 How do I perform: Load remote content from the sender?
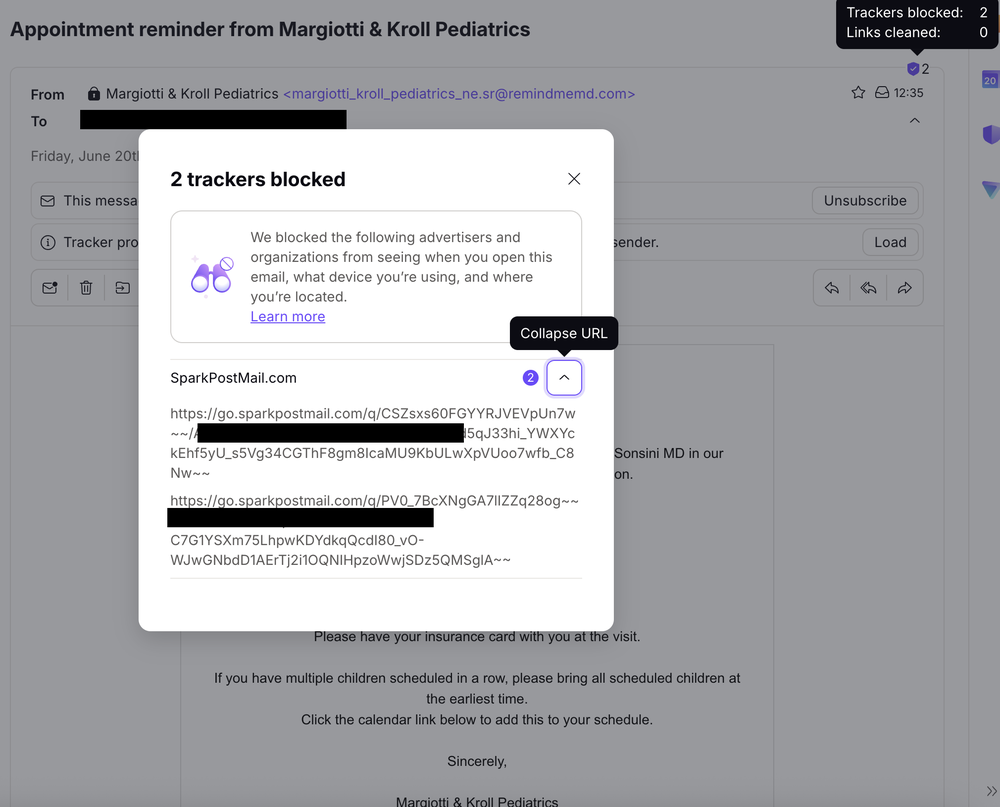[890, 242]
